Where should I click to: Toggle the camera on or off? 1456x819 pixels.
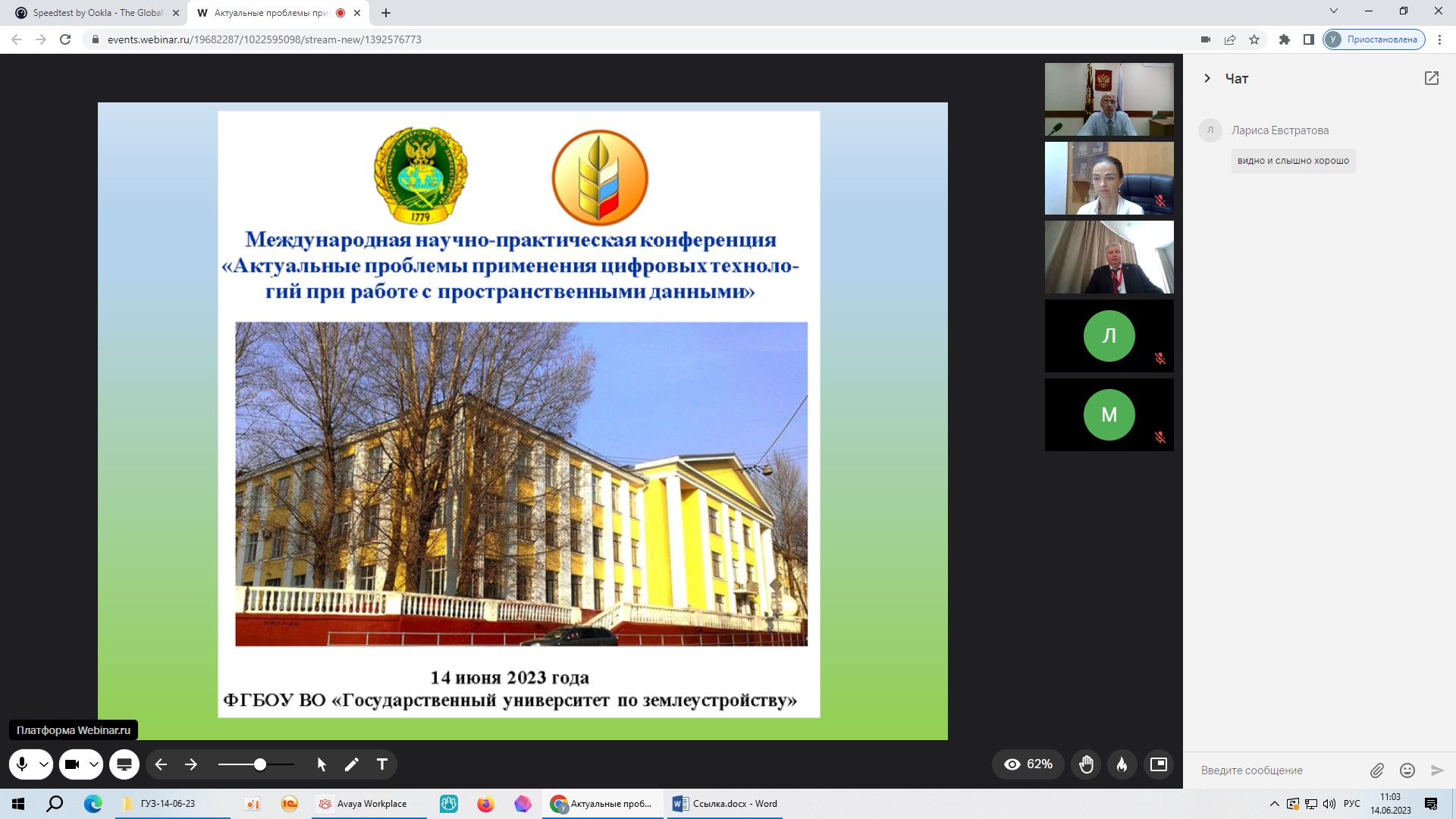72,764
